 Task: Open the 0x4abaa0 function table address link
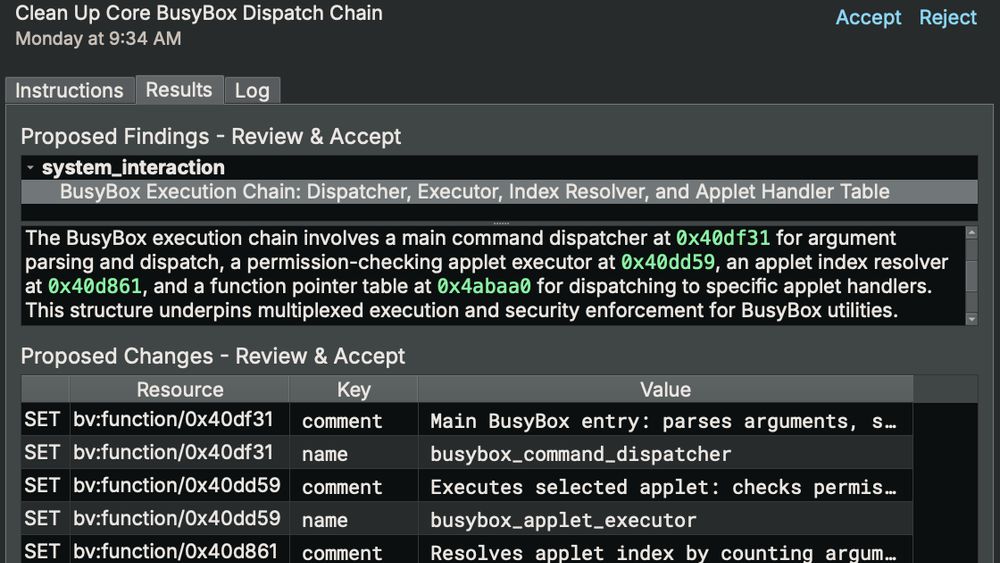483,286
